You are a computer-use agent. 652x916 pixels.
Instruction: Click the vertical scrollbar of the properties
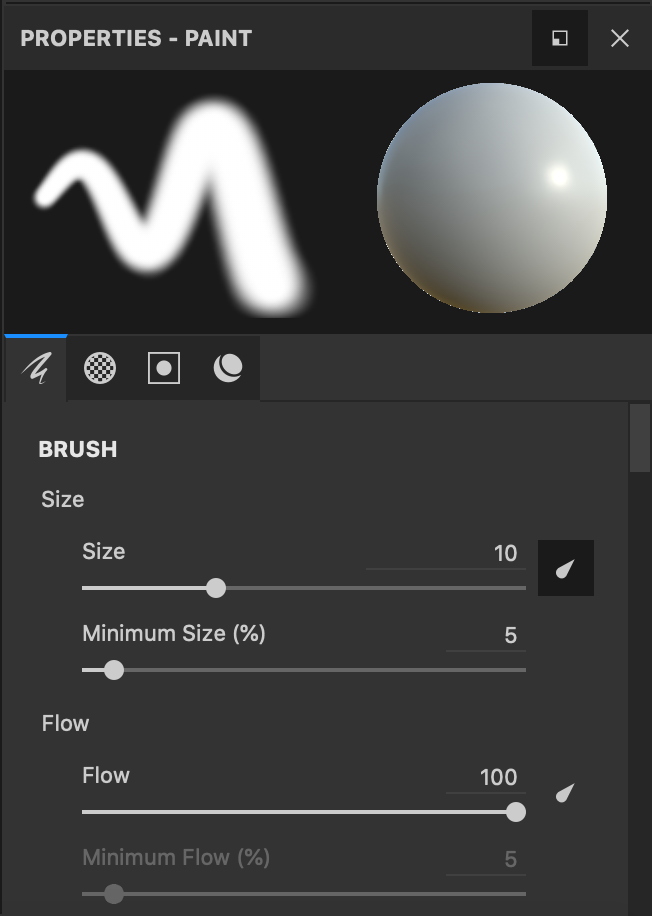(640, 439)
